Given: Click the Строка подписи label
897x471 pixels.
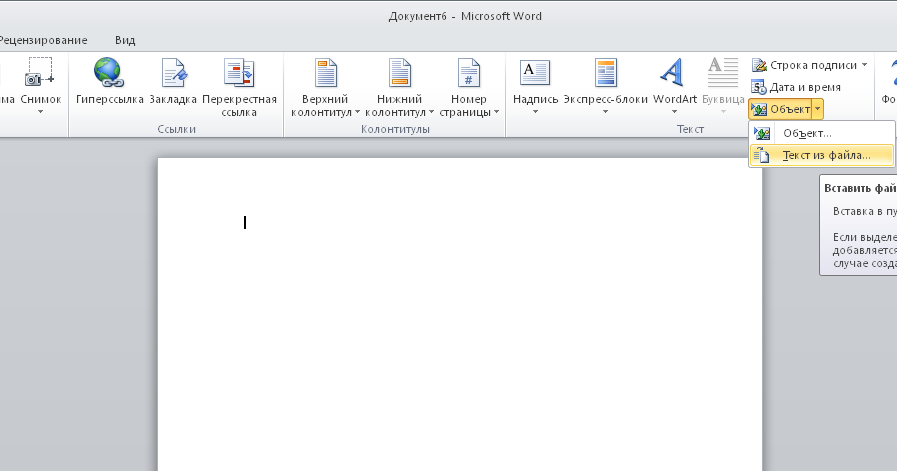Looking at the screenshot, I should [813, 65].
